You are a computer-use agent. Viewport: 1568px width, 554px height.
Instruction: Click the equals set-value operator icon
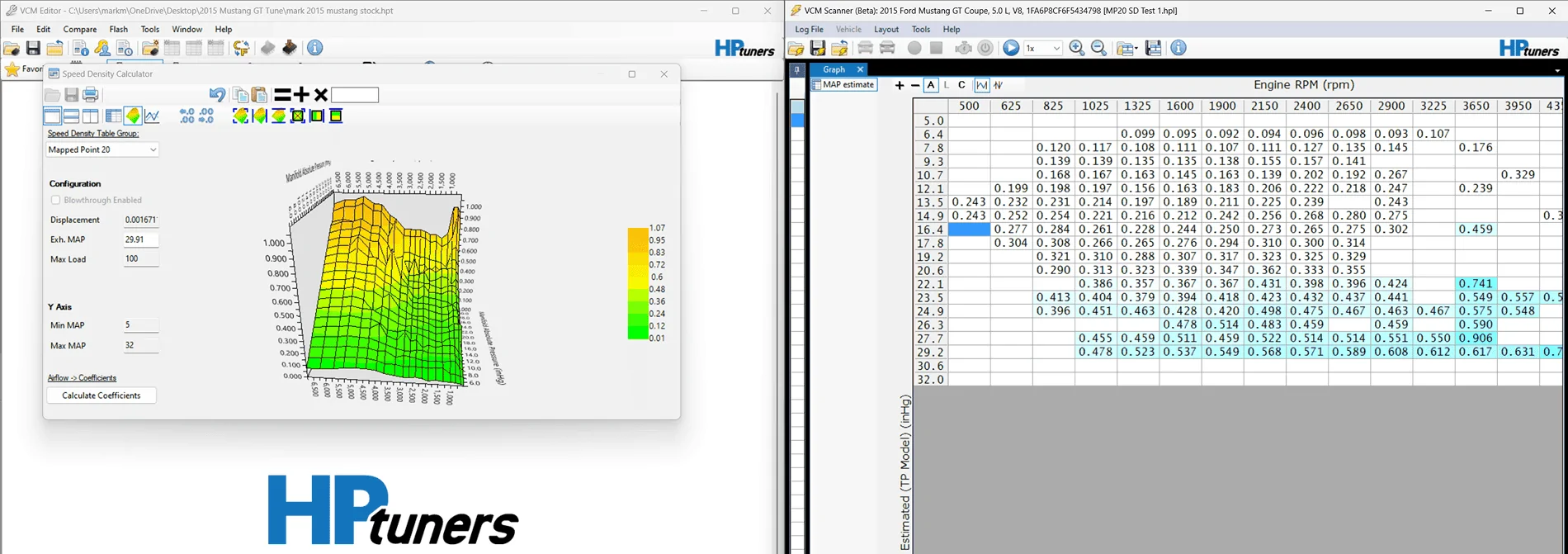pyautogui.click(x=282, y=95)
